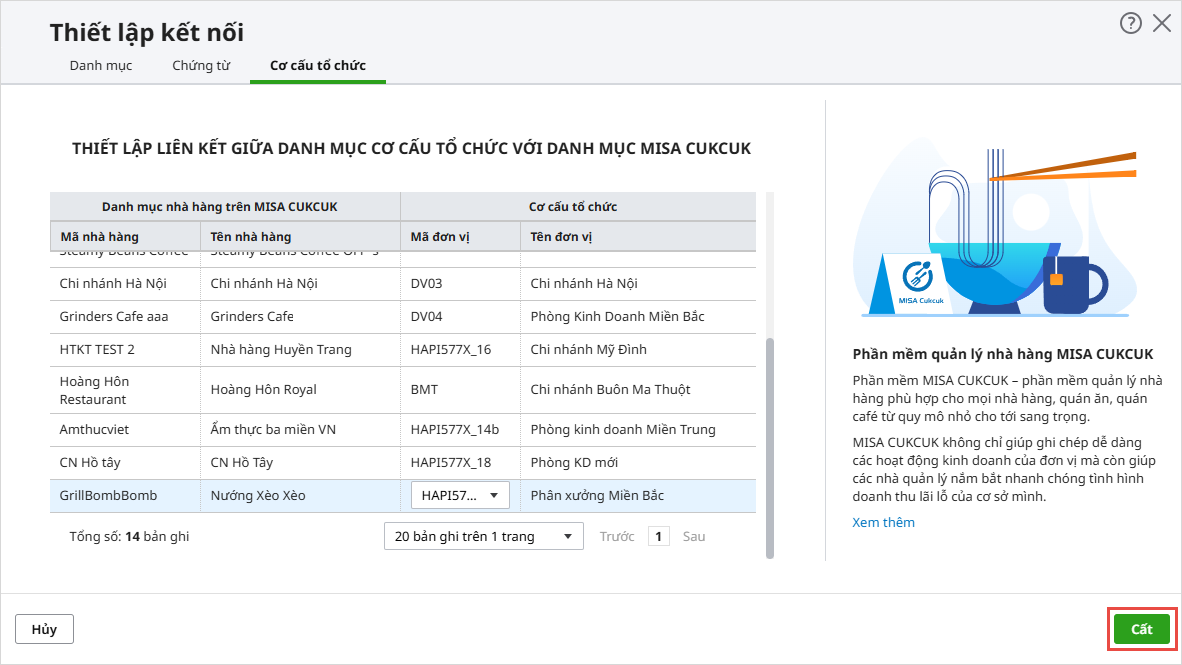Select the Cơ cấu tổ chức tab

[318, 66]
